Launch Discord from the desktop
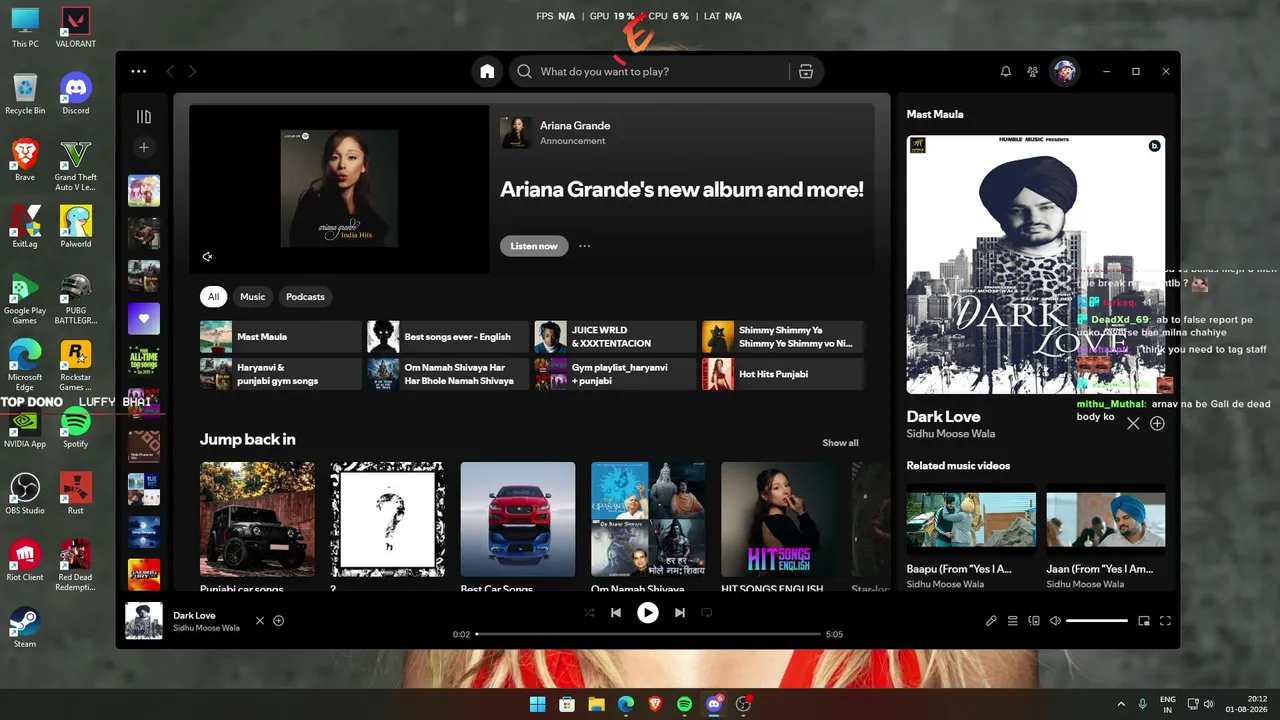 point(76,94)
